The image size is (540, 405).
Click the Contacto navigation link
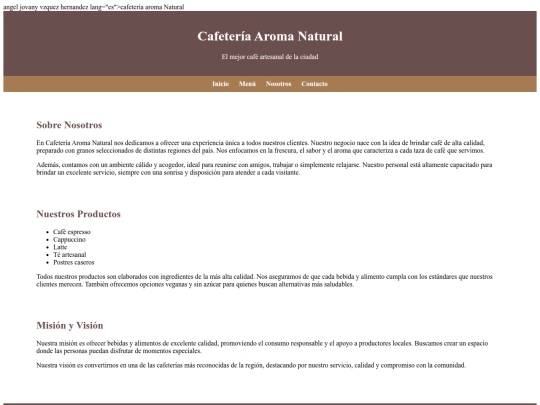point(314,84)
